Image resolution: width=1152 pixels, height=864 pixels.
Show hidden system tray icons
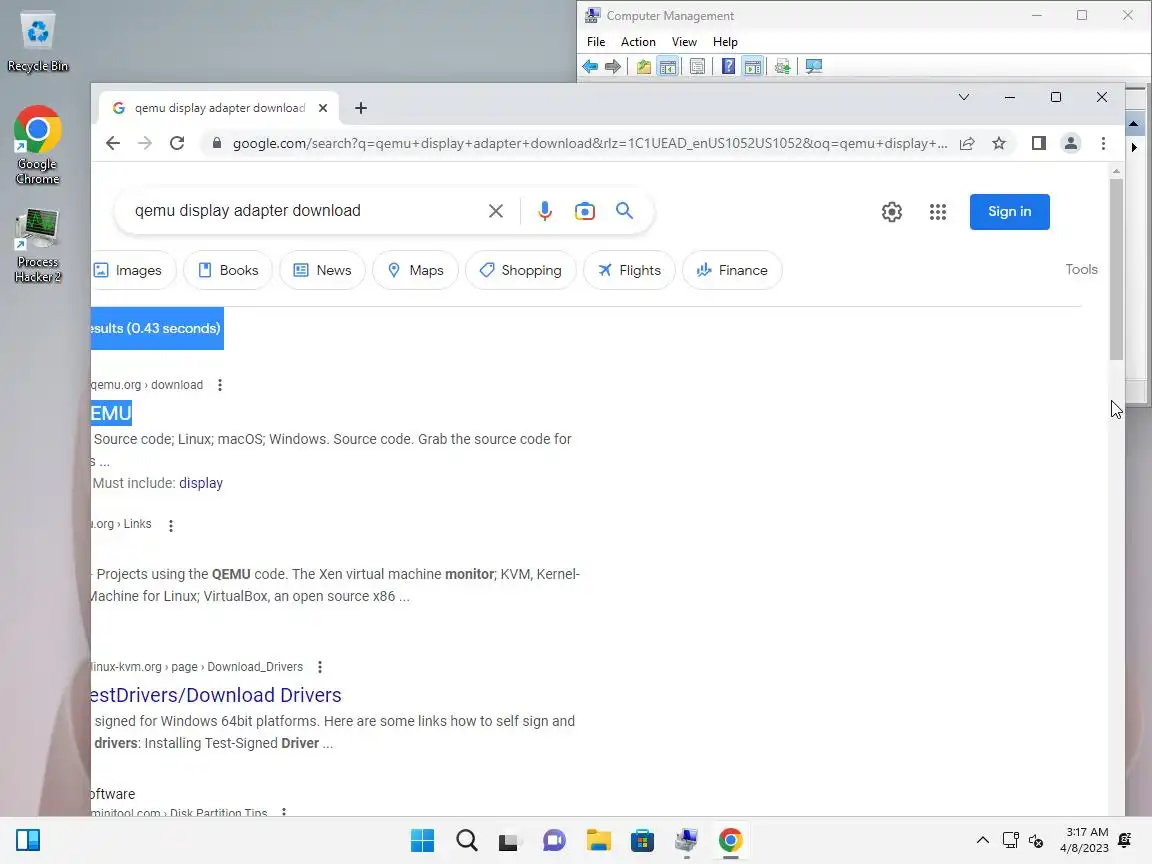pyautogui.click(x=982, y=840)
